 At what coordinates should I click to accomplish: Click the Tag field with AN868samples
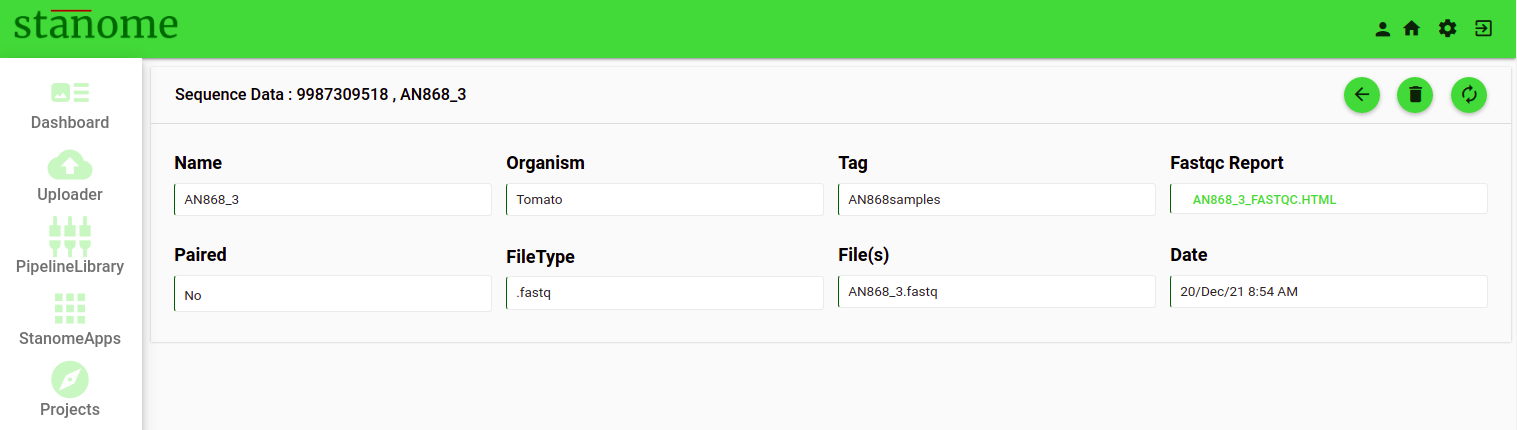tap(997, 199)
